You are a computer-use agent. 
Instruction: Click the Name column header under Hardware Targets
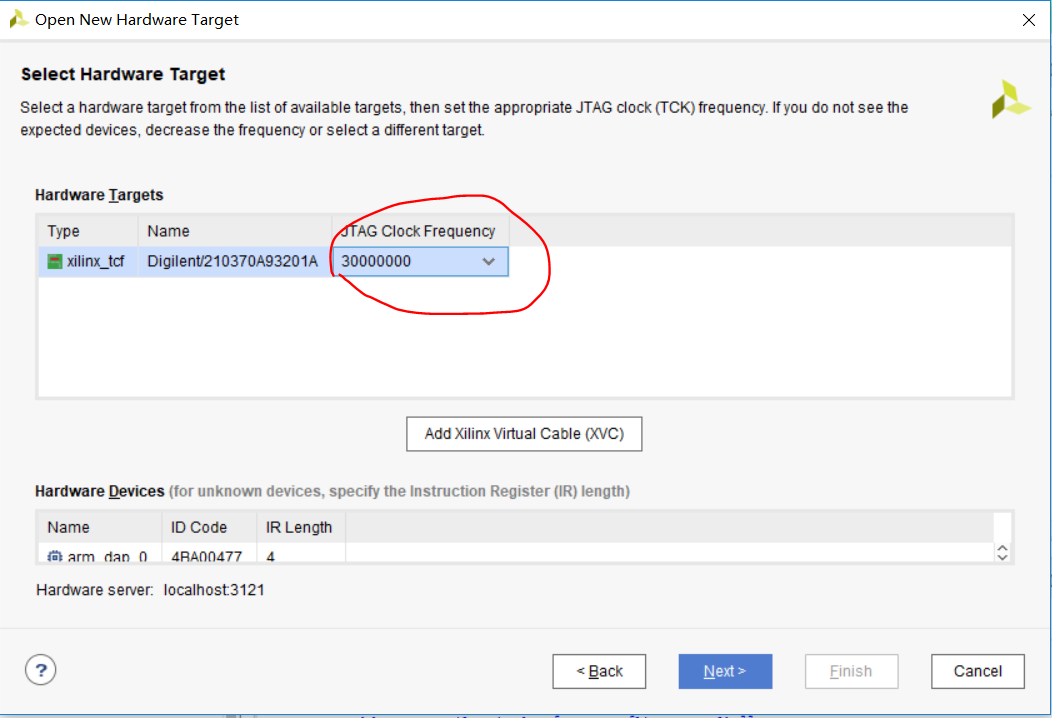(x=168, y=230)
